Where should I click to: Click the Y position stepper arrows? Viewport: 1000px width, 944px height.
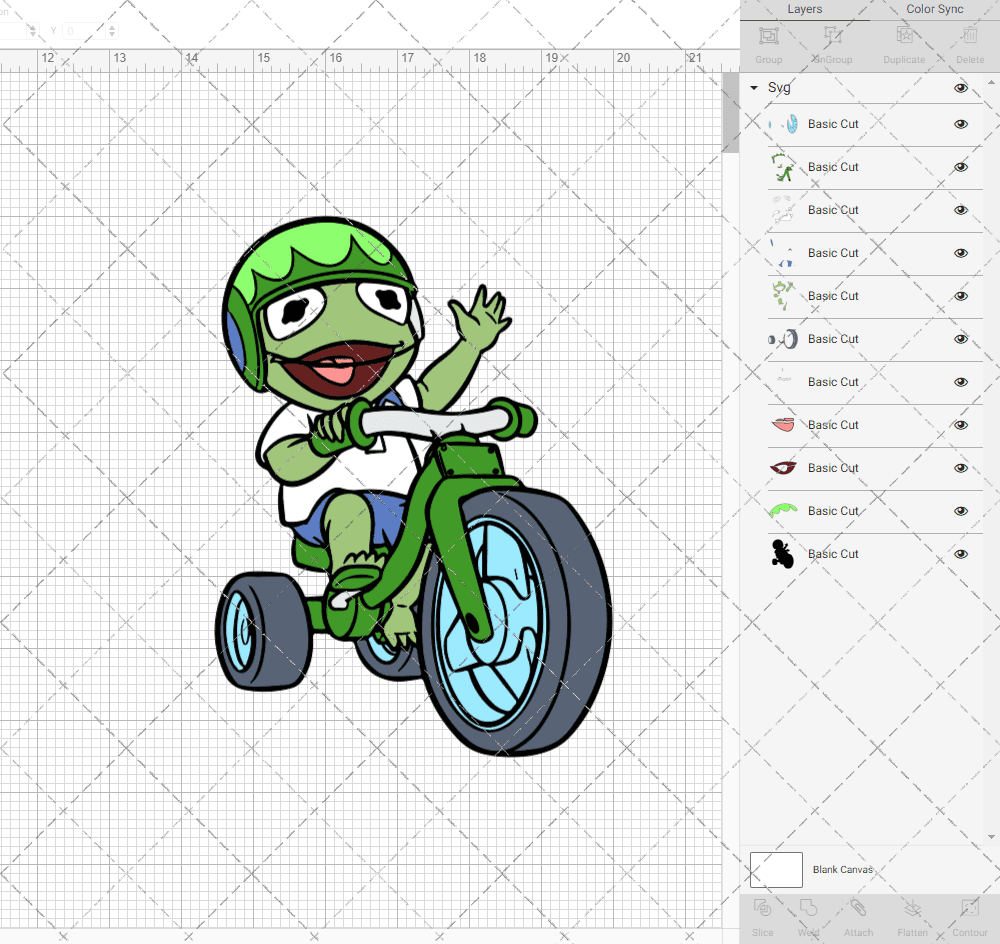click(112, 31)
